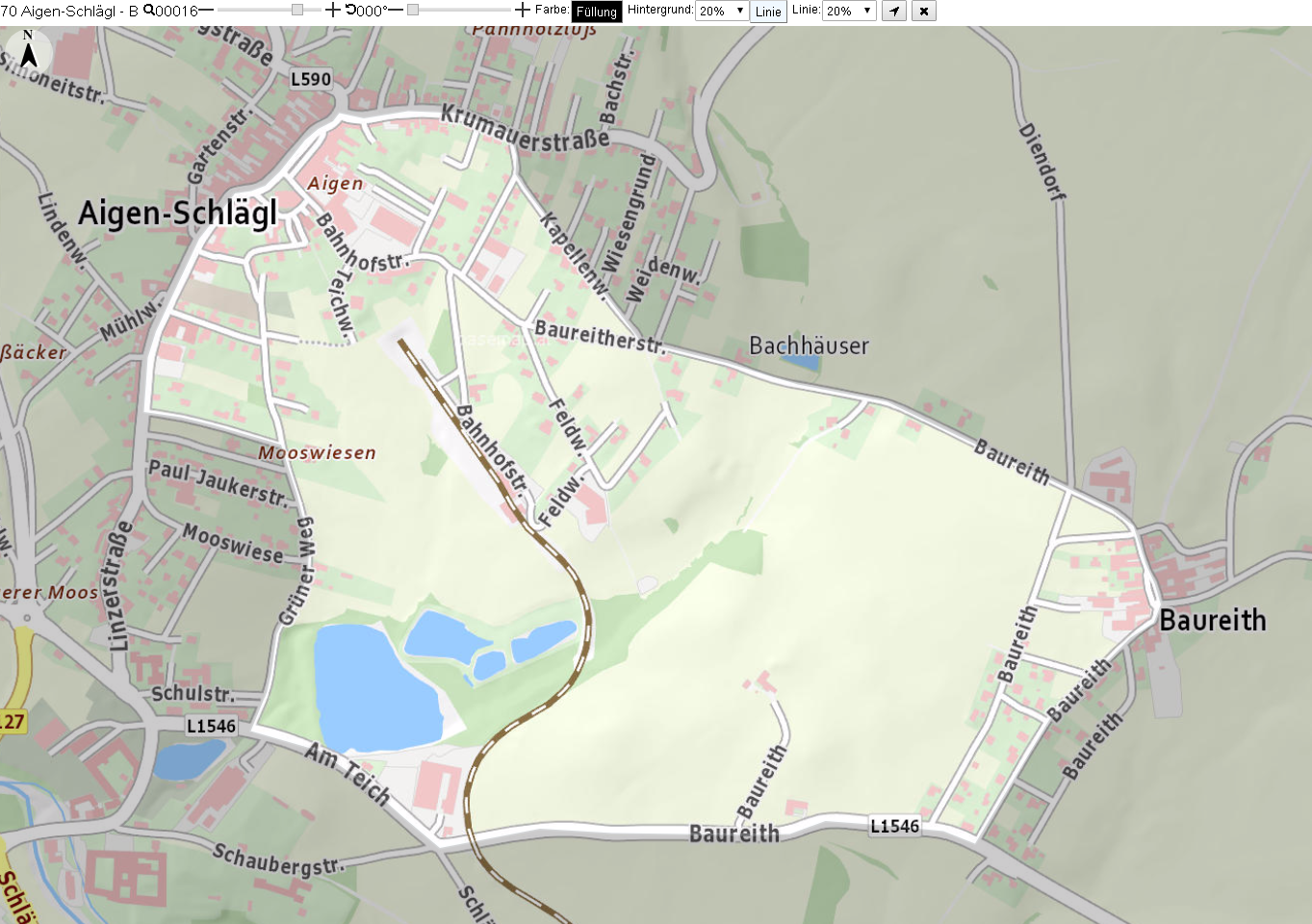Screen dimensions: 1312x924
Task: Click the rotation slider handle
Action: (x=413, y=10)
